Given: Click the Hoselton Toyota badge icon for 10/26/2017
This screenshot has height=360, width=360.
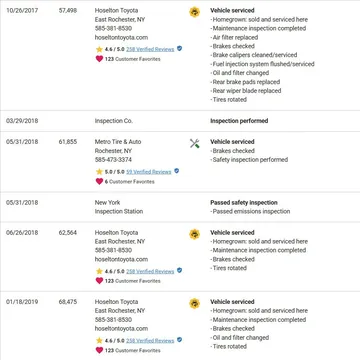Looking at the screenshot, I should [x=195, y=12].
